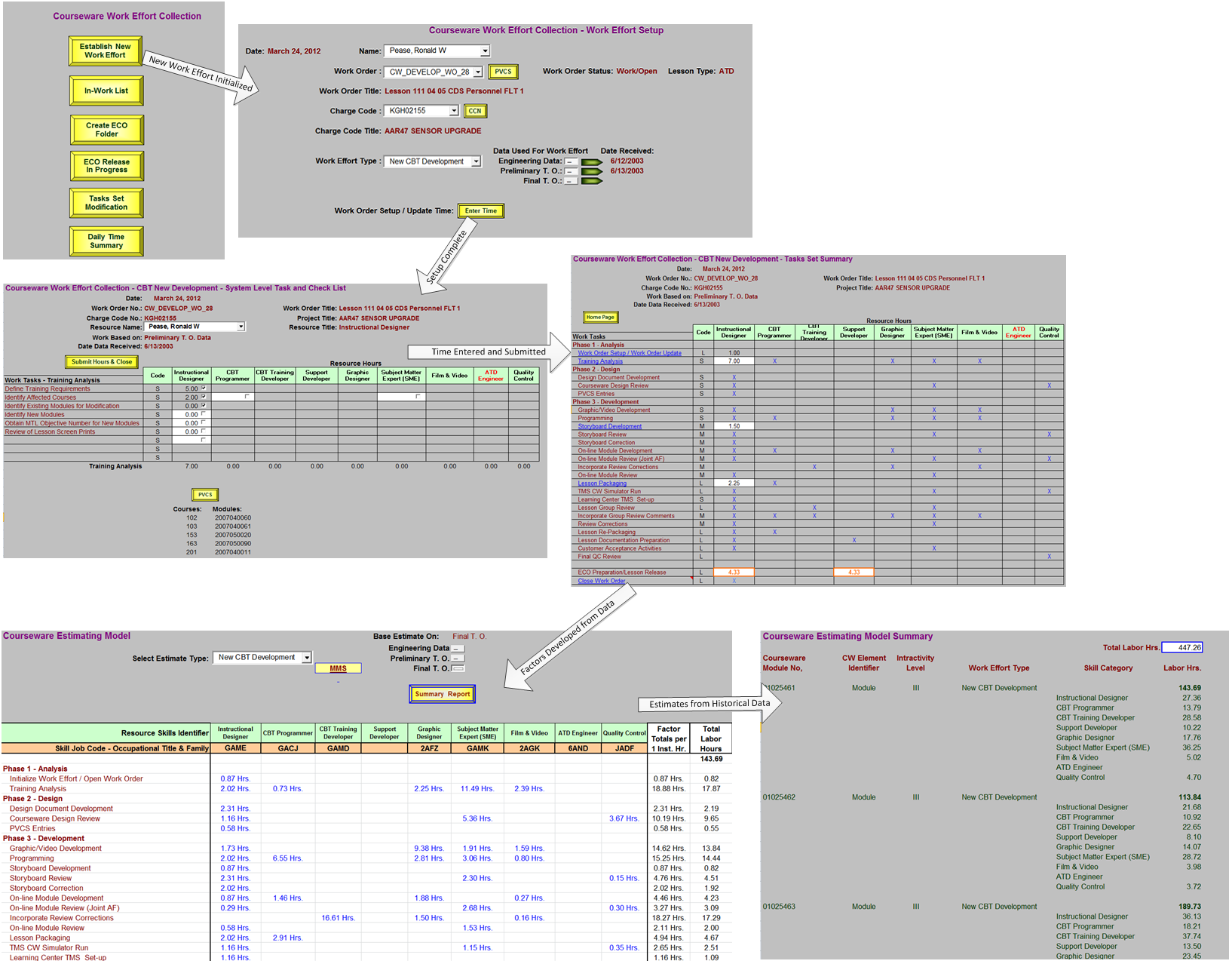1232x964 pixels.
Task: Click Identify Affected Courses task in Check List
Action: point(41,398)
